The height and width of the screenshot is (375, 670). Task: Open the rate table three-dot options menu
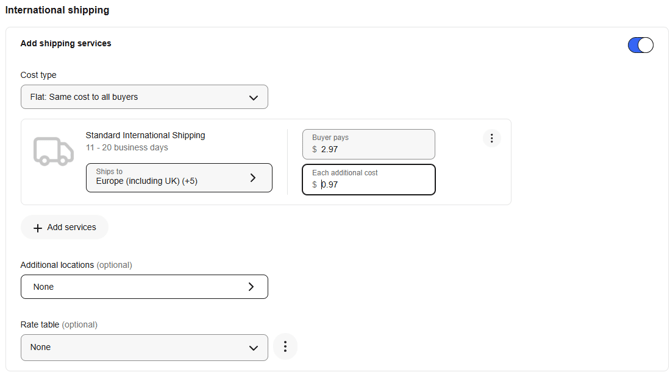coord(285,346)
